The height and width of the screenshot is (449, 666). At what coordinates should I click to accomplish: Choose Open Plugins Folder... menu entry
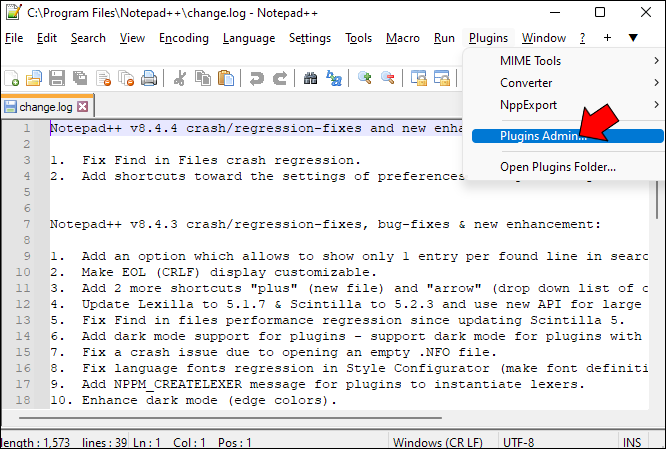[x=567, y=167]
